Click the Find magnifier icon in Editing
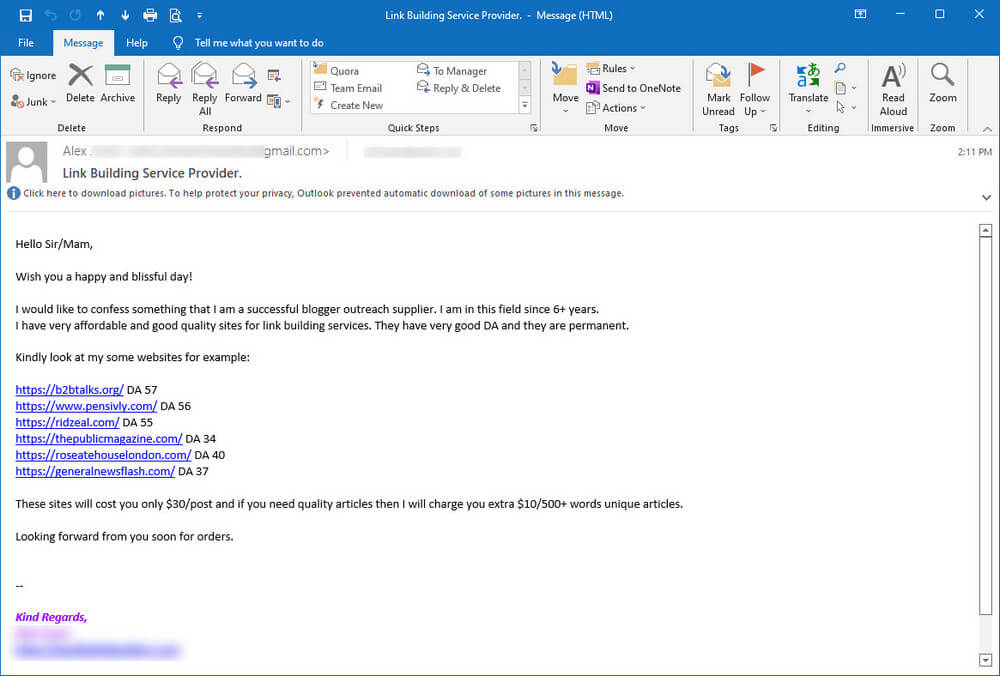Image resolution: width=1000 pixels, height=676 pixels. tap(841, 68)
